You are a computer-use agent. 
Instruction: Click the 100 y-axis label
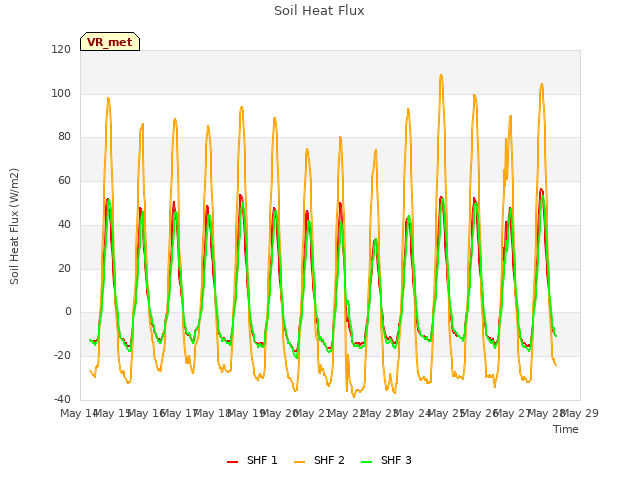pyautogui.click(x=61, y=93)
